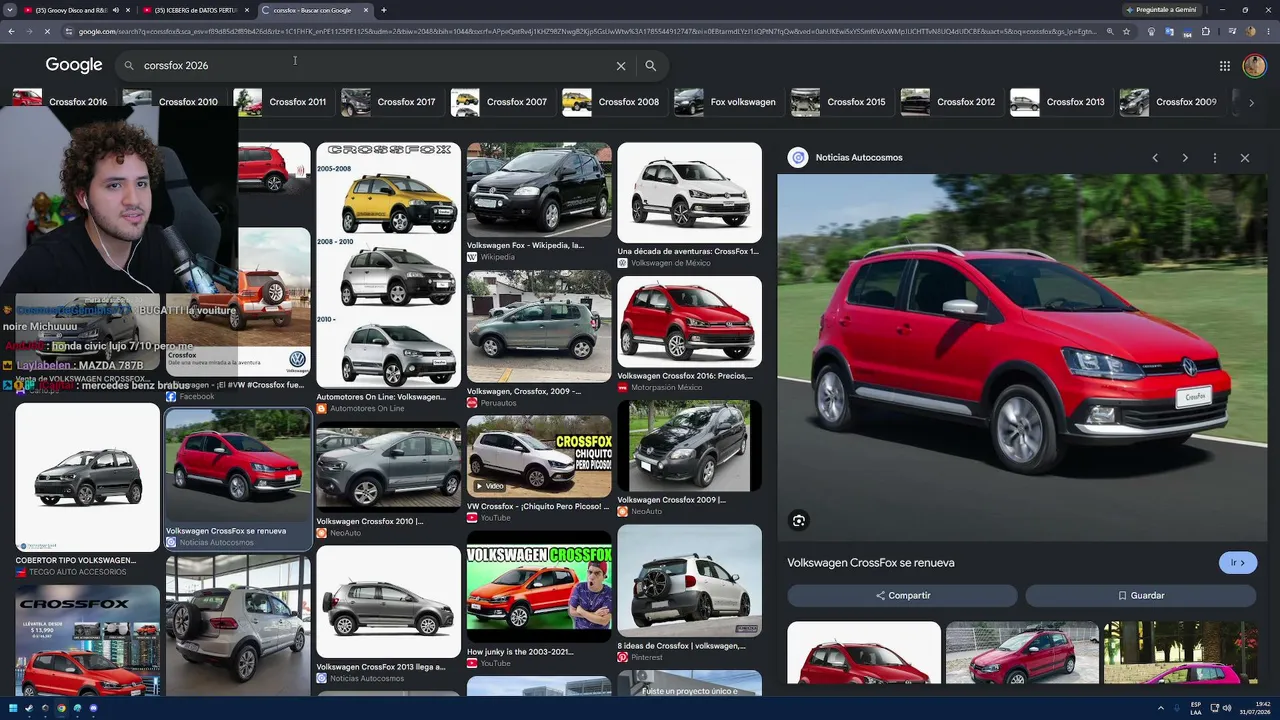This screenshot has width=1280, height=720.
Task: Go to the Google logo homepage
Action: point(74,65)
